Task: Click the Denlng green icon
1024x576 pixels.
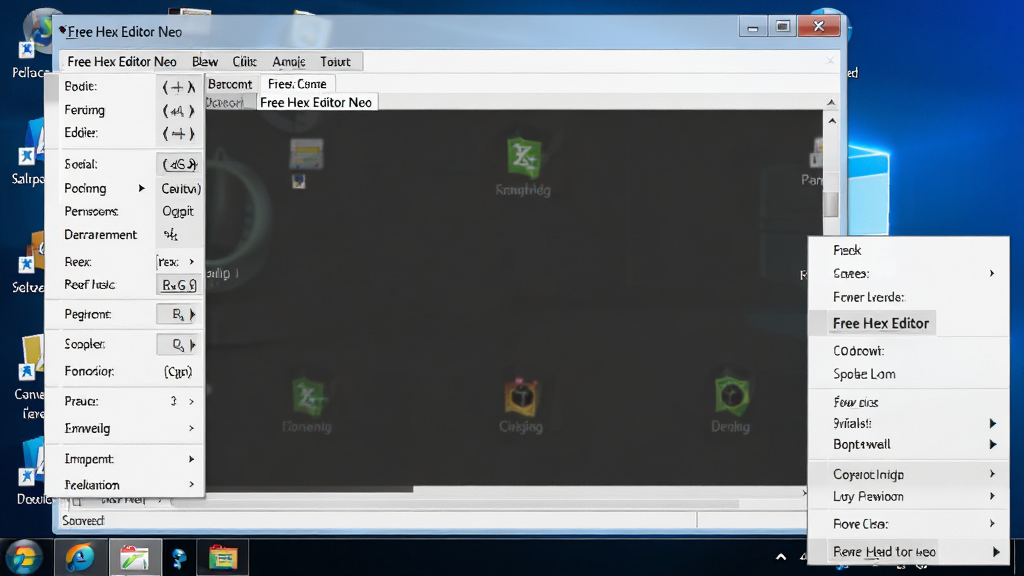Action: pyautogui.click(x=731, y=396)
